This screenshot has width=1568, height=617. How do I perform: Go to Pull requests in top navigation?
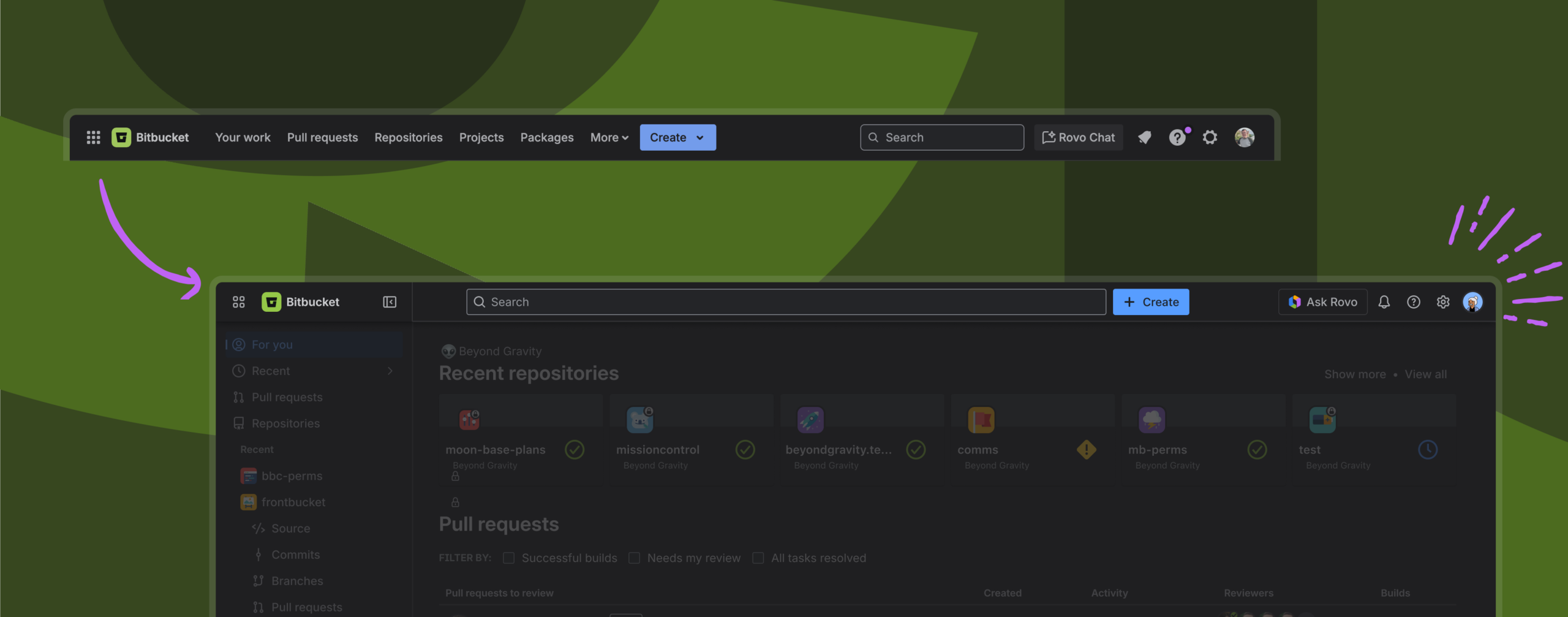coord(322,137)
